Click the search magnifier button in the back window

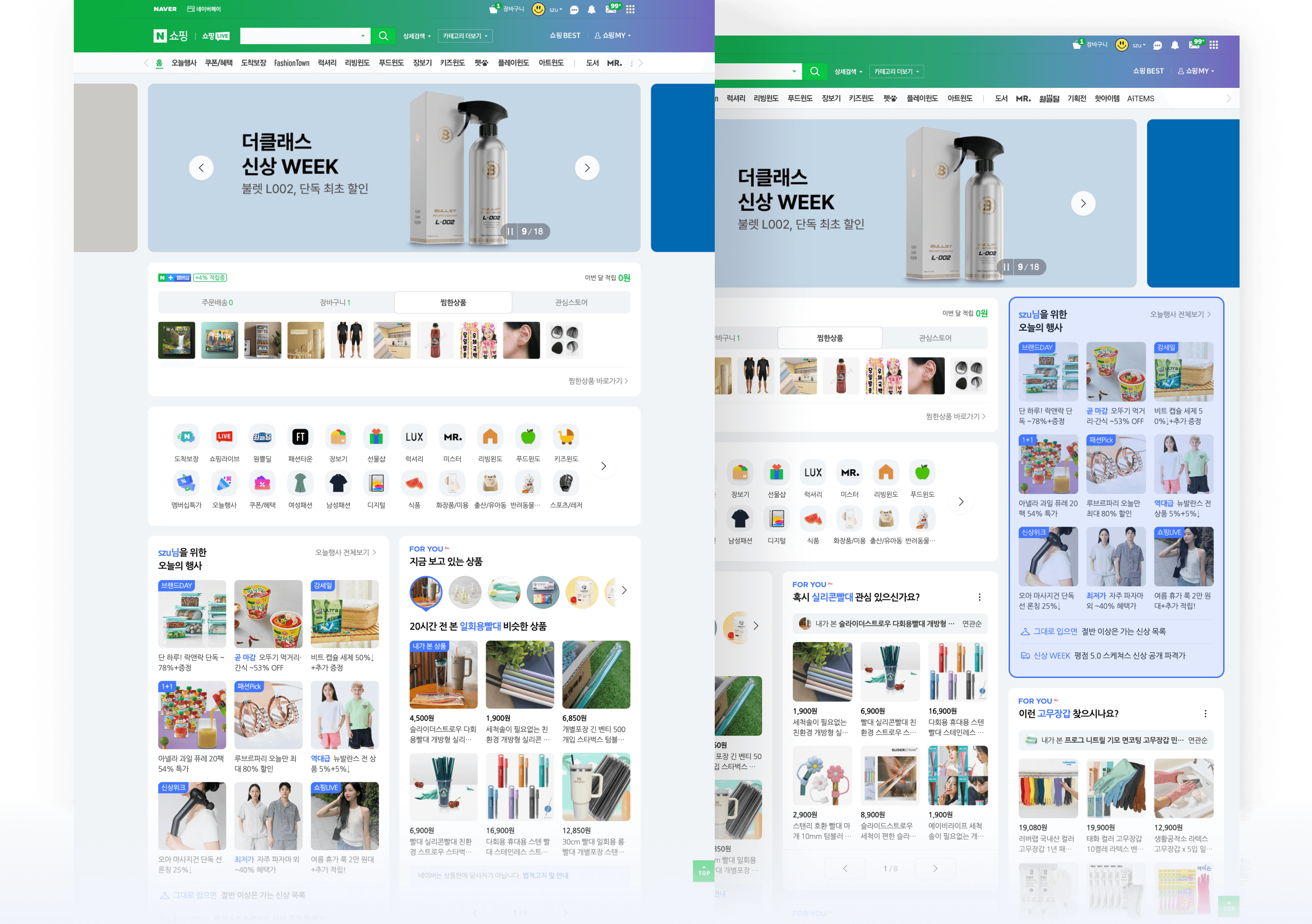coord(815,72)
